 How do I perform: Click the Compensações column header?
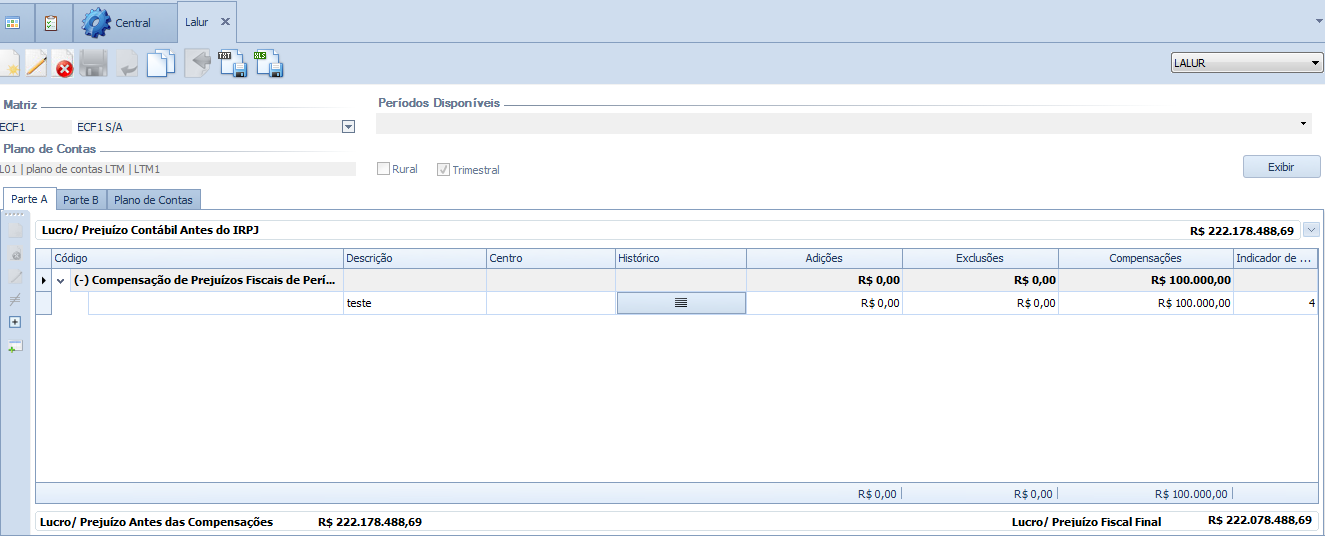click(1145, 258)
